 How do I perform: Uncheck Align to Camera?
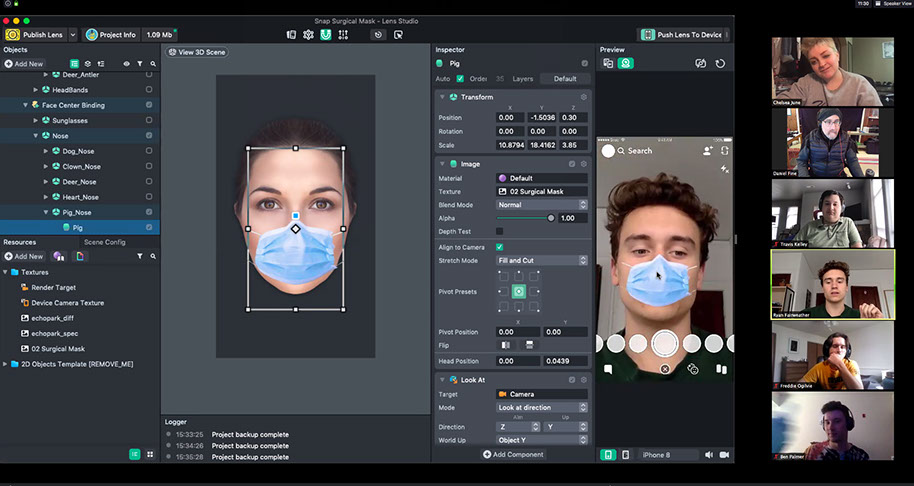(x=500, y=246)
